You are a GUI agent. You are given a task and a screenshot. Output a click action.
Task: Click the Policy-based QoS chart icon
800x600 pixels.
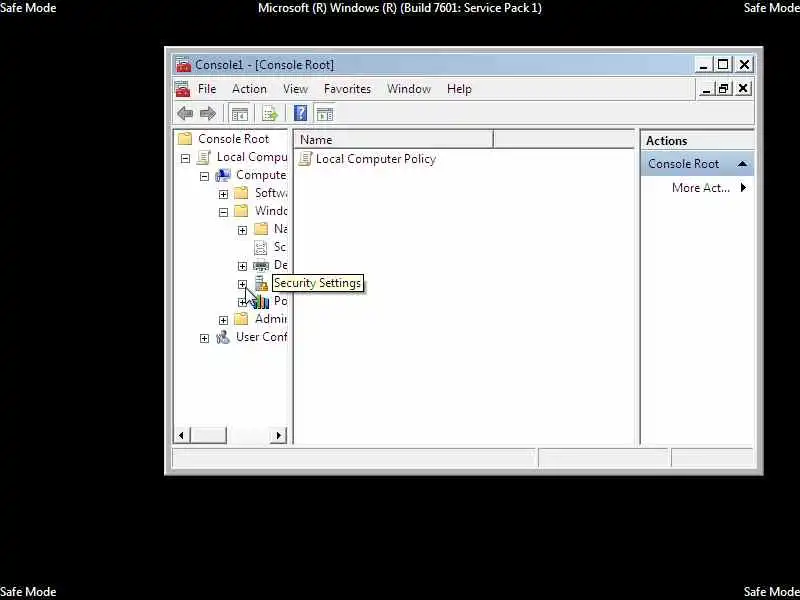tap(261, 302)
